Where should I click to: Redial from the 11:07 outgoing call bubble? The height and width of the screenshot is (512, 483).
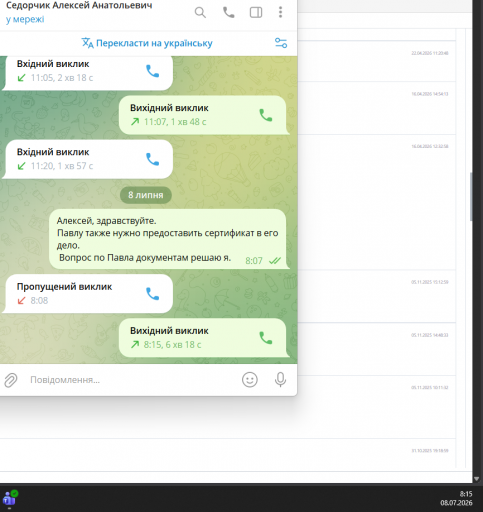pos(266,115)
